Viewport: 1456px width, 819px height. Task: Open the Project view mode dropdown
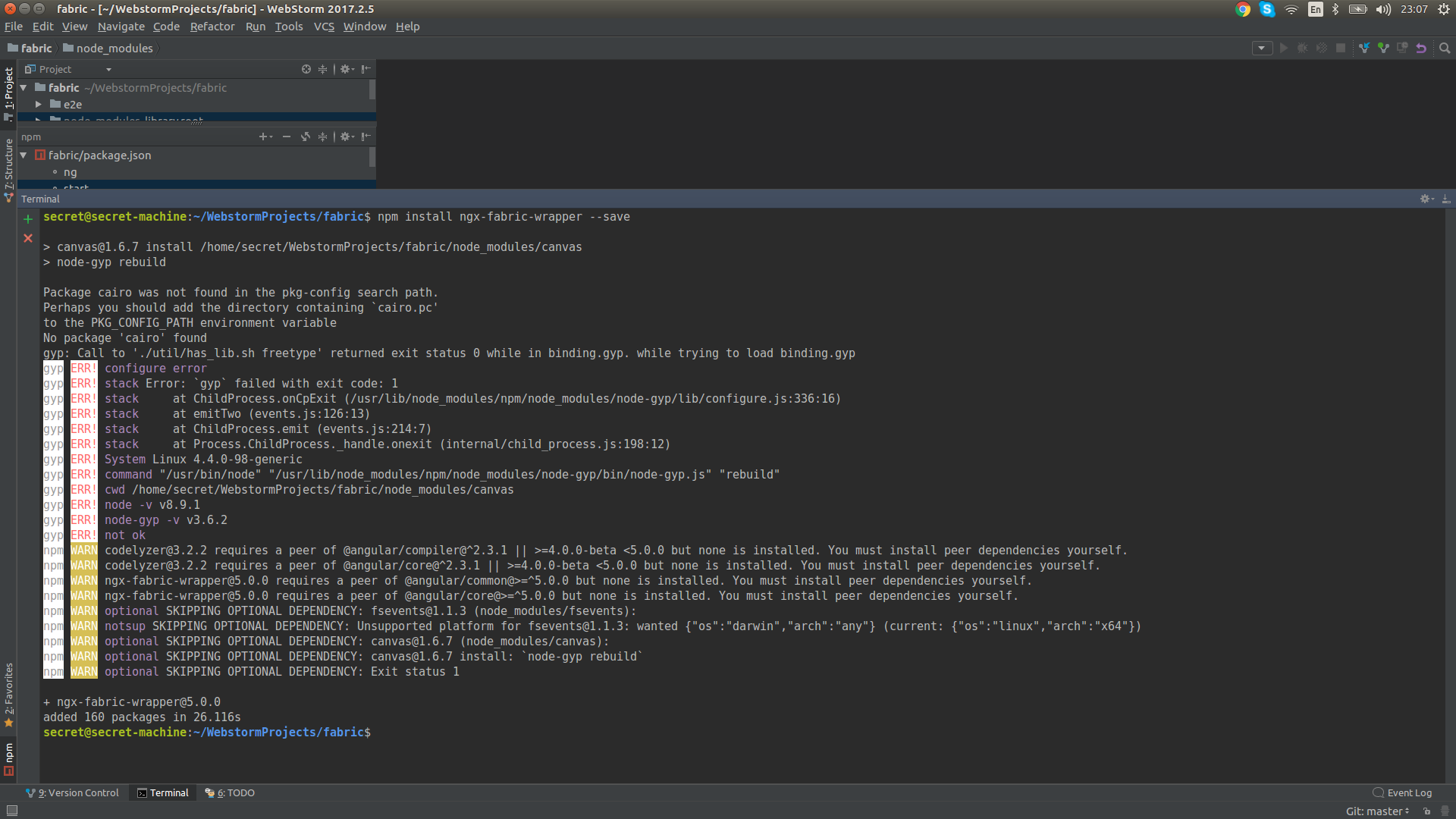[x=108, y=69]
